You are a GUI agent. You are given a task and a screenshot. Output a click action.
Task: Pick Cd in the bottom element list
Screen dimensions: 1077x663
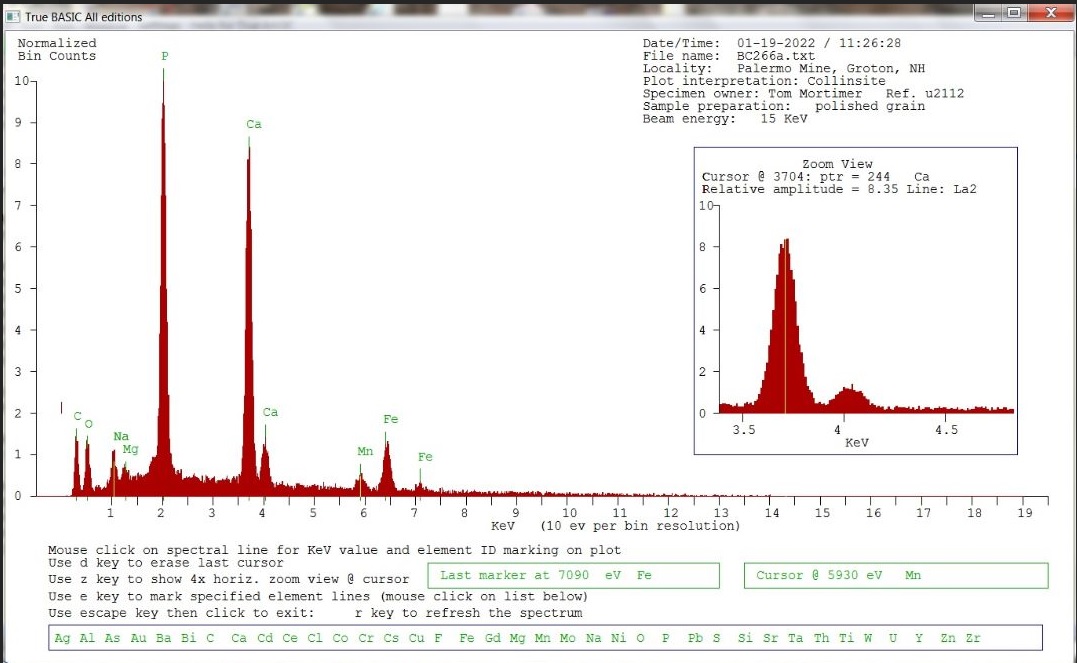(264, 638)
